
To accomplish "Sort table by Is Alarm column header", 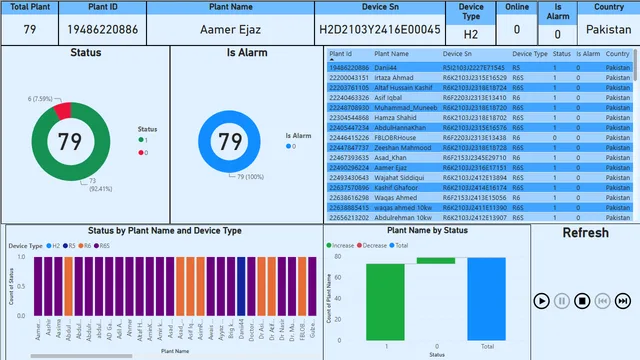I will pyautogui.click(x=588, y=54).
